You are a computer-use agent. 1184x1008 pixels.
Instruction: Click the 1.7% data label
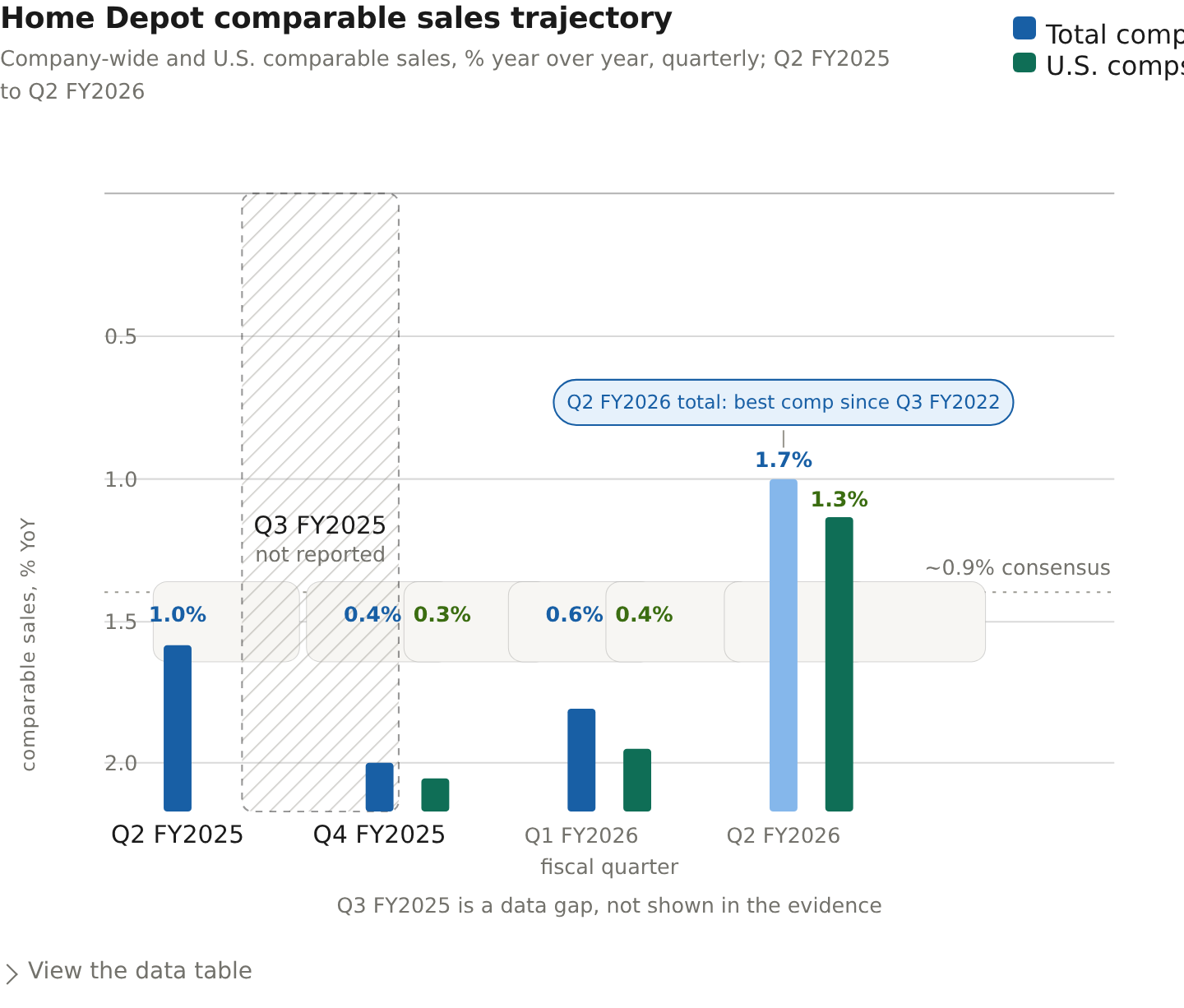(x=784, y=460)
